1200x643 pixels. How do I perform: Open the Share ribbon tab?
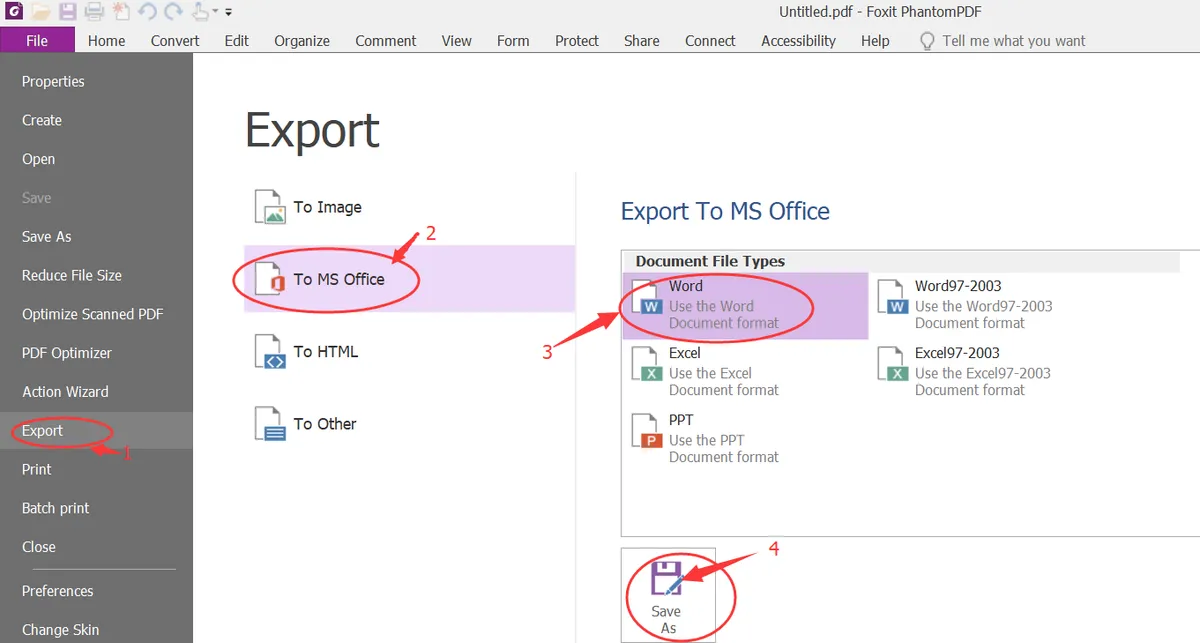[641, 41]
